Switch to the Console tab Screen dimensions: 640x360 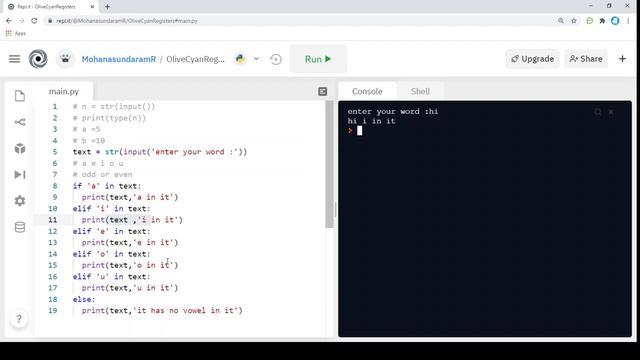[367, 91]
